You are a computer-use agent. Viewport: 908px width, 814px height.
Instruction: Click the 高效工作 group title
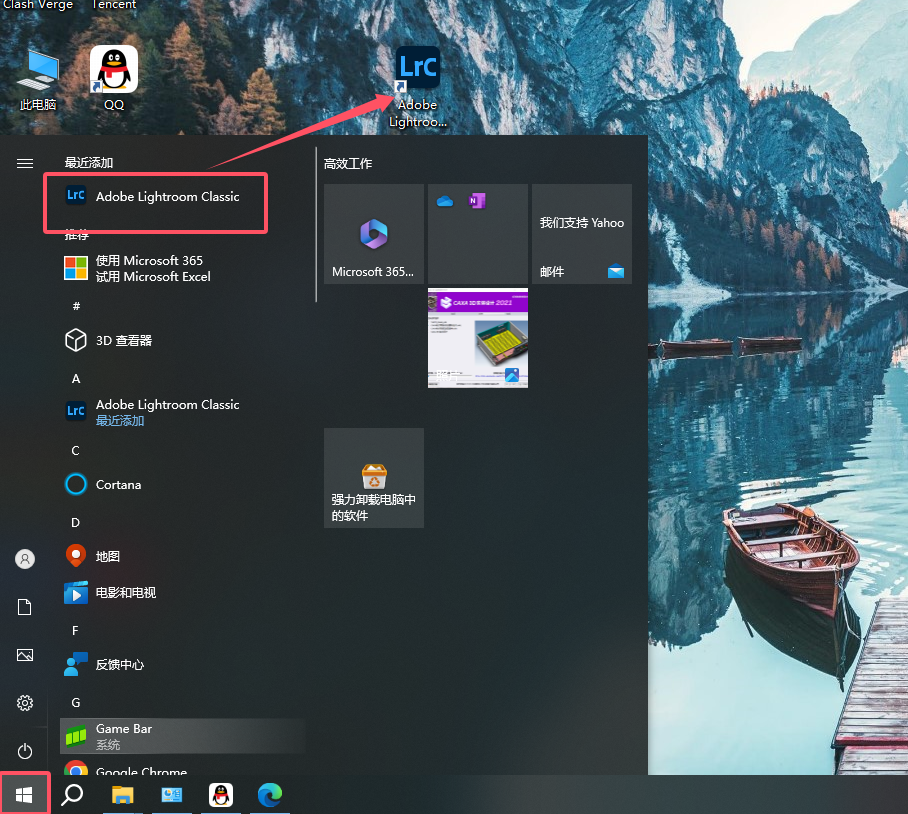pos(348,164)
